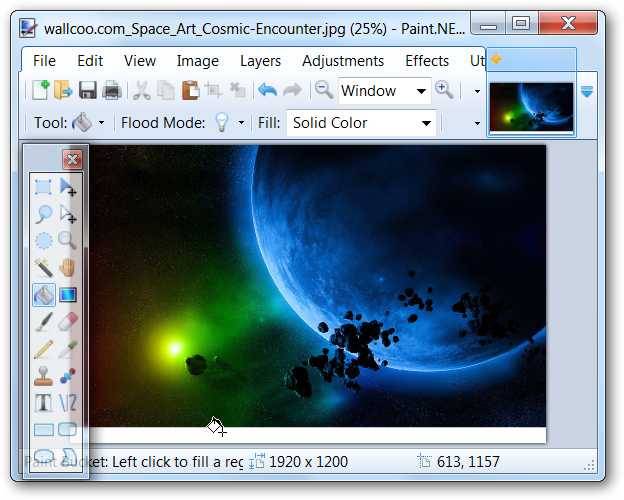Select the Rounded Rectangle shape tool
The height and width of the screenshot is (500, 624).
pos(68,430)
